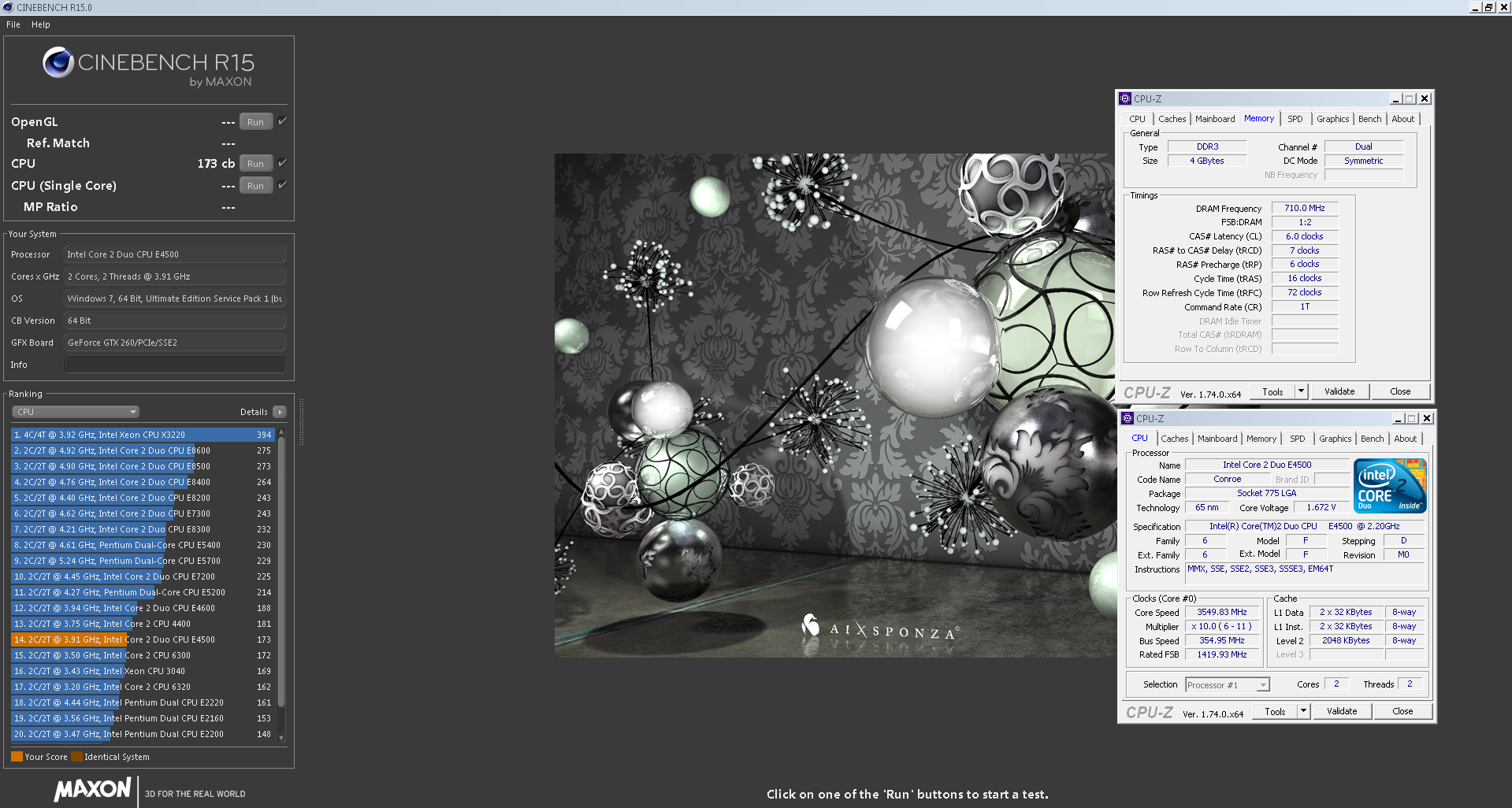This screenshot has width=1512, height=808.
Task: Minimize the upper CPU-Z window
Action: (1395, 98)
